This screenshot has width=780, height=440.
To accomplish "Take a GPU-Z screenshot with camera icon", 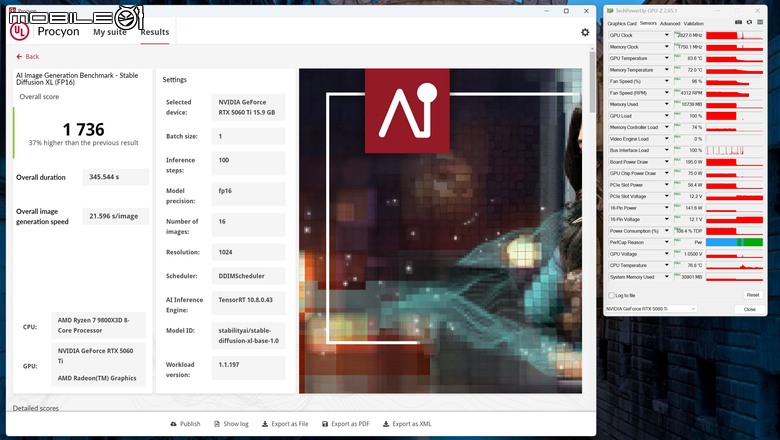I will click(739, 22).
